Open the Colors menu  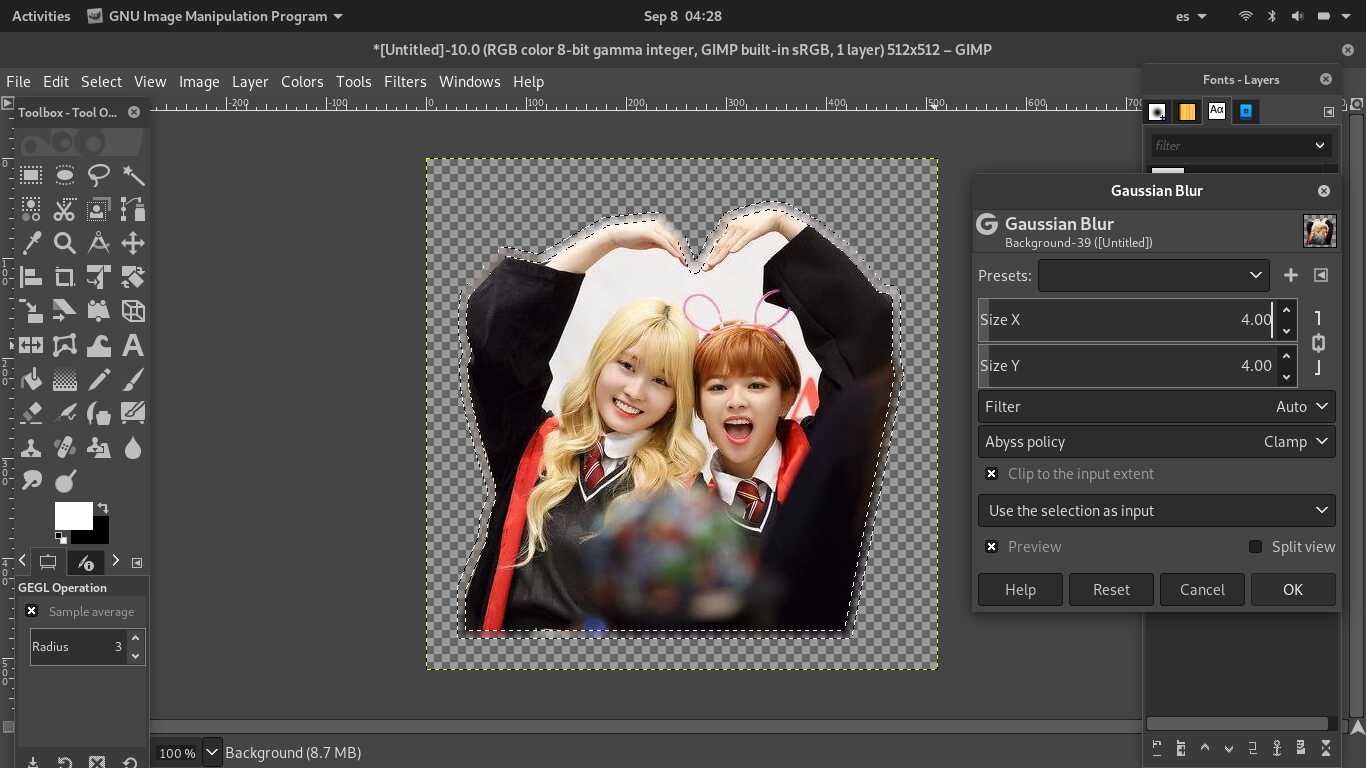302,82
